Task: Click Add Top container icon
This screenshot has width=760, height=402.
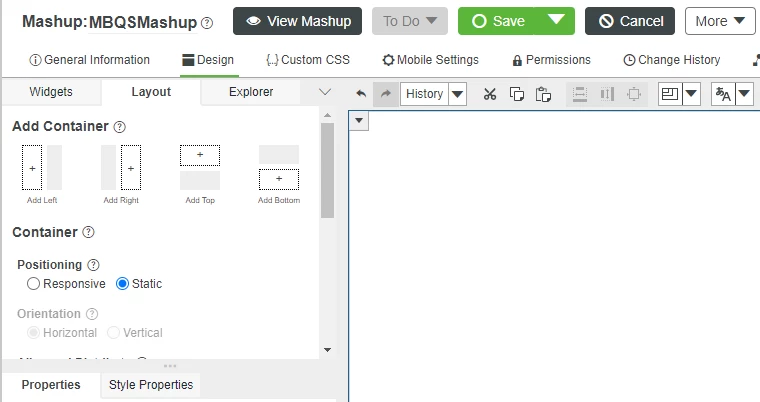Action: click(x=200, y=167)
